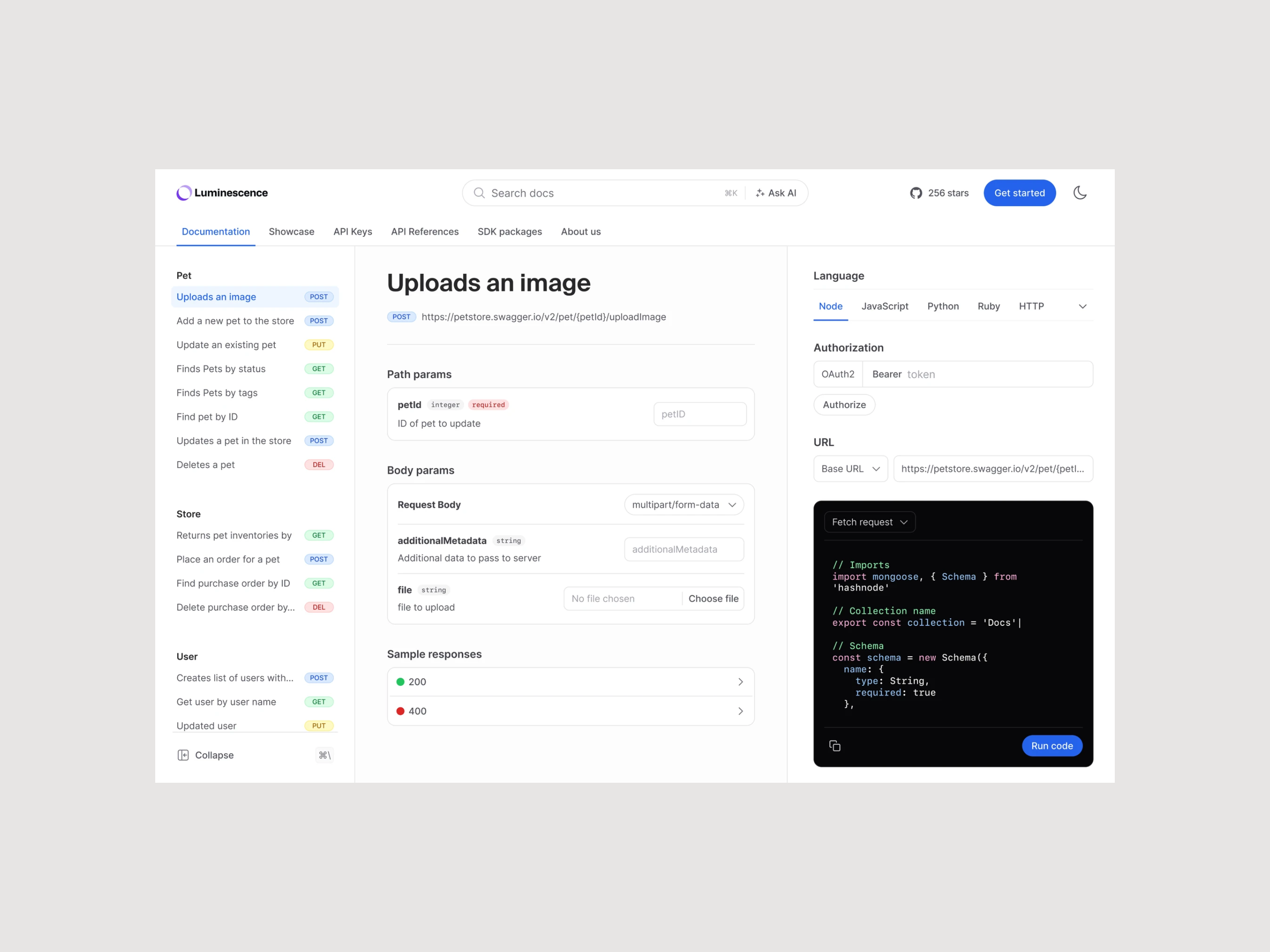
Task: Collapse the sidebar using Collapse icon
Action: pos(183,755)
